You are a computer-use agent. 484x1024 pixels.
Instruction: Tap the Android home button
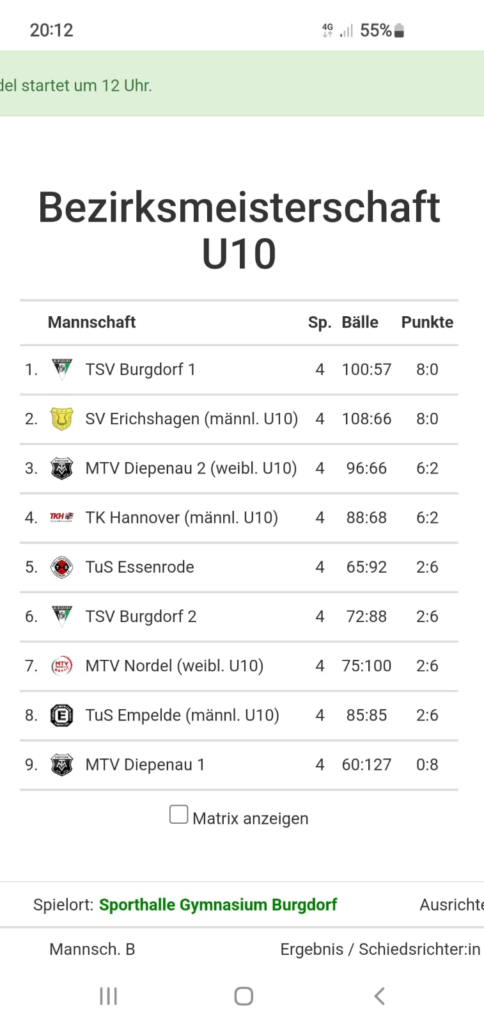click(x=243, y=996)
